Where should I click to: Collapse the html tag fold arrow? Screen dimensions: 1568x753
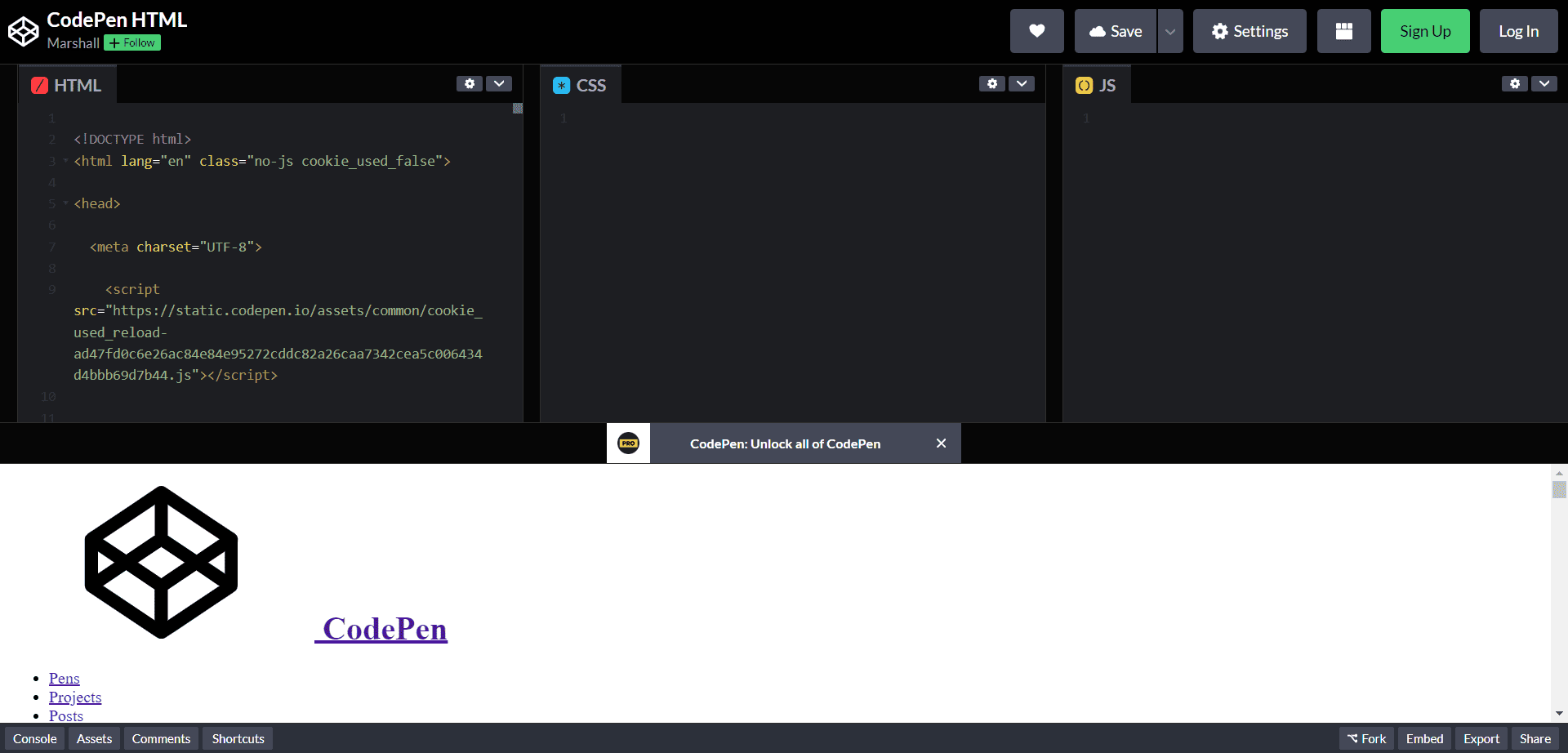click(x=65, y=161)
